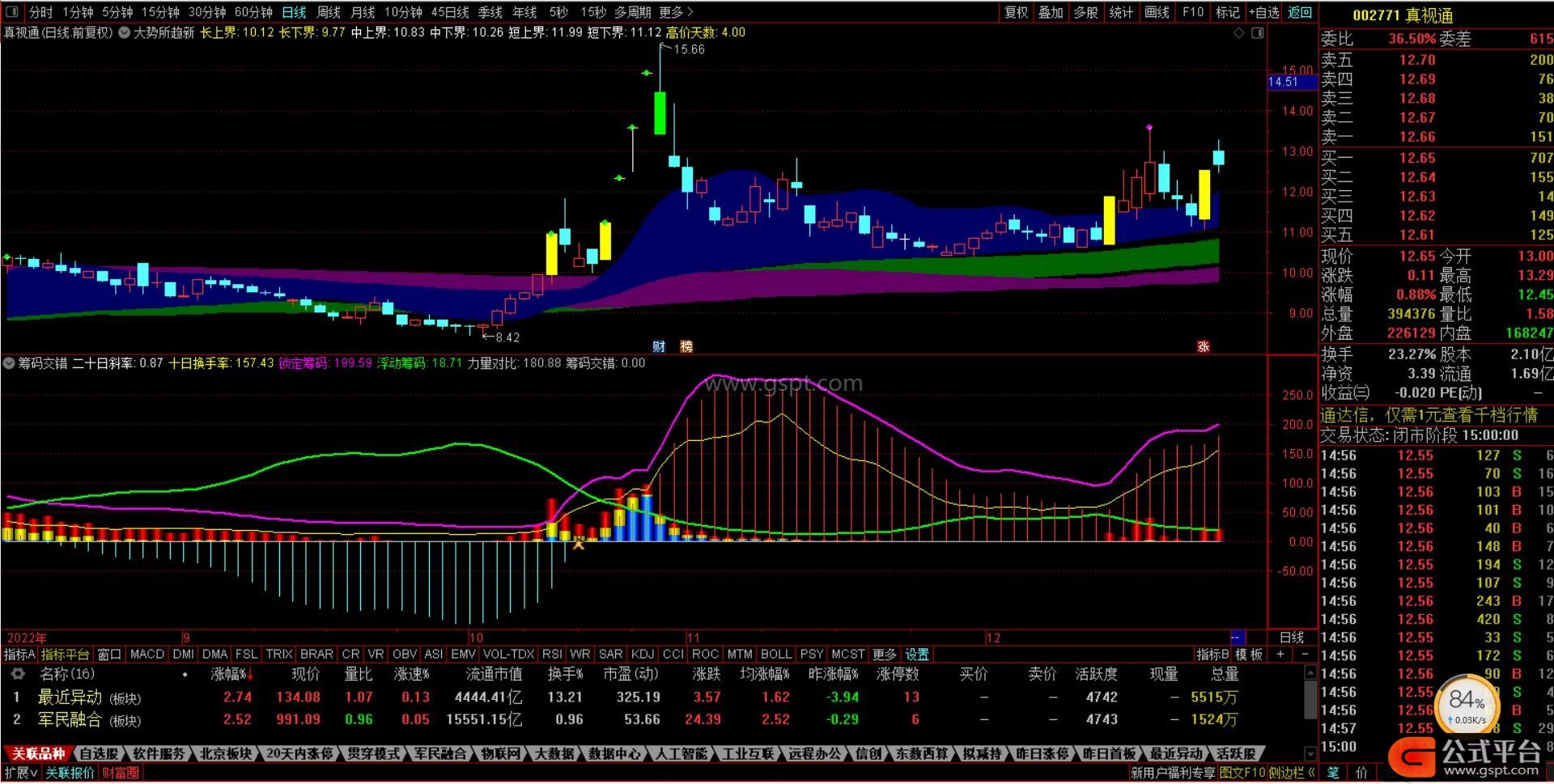Open the 统计 statistics button

click(1121, 12)
